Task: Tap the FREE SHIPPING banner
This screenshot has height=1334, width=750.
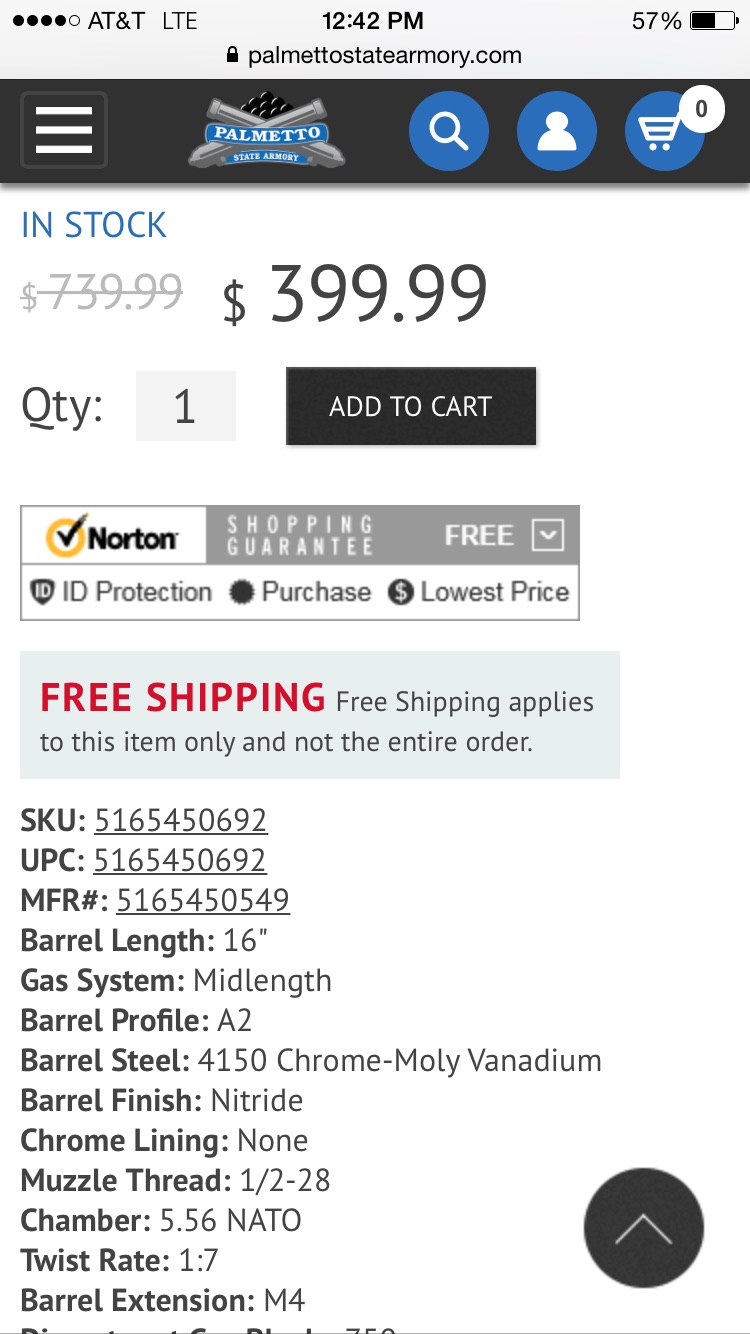Action: tap(320, 715)
